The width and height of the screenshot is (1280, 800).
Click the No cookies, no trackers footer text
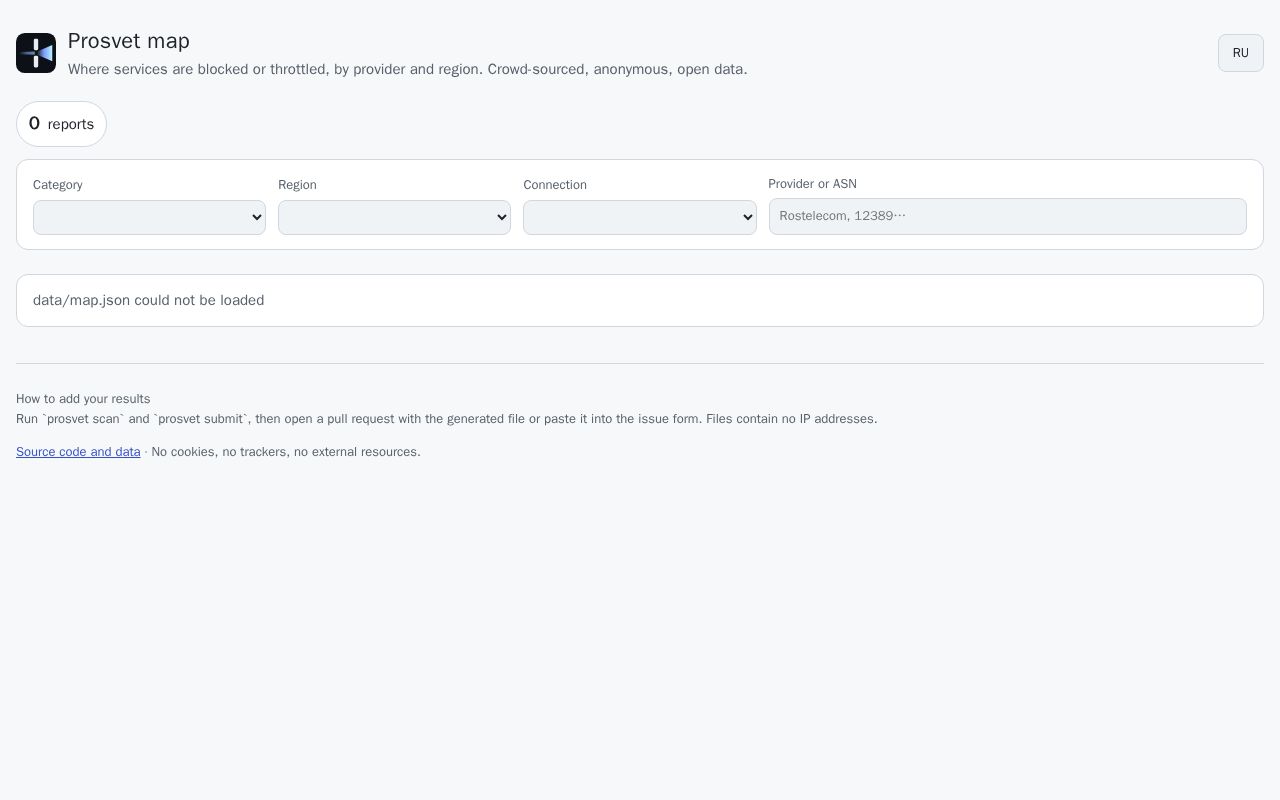click(286, 452)
